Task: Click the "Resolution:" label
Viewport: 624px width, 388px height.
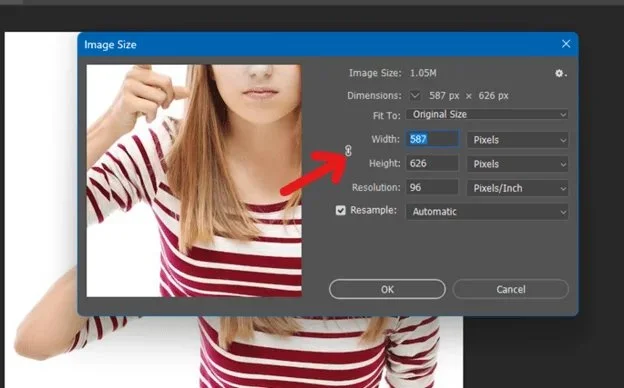Action: pyautogui.click(x=376, y=187)
